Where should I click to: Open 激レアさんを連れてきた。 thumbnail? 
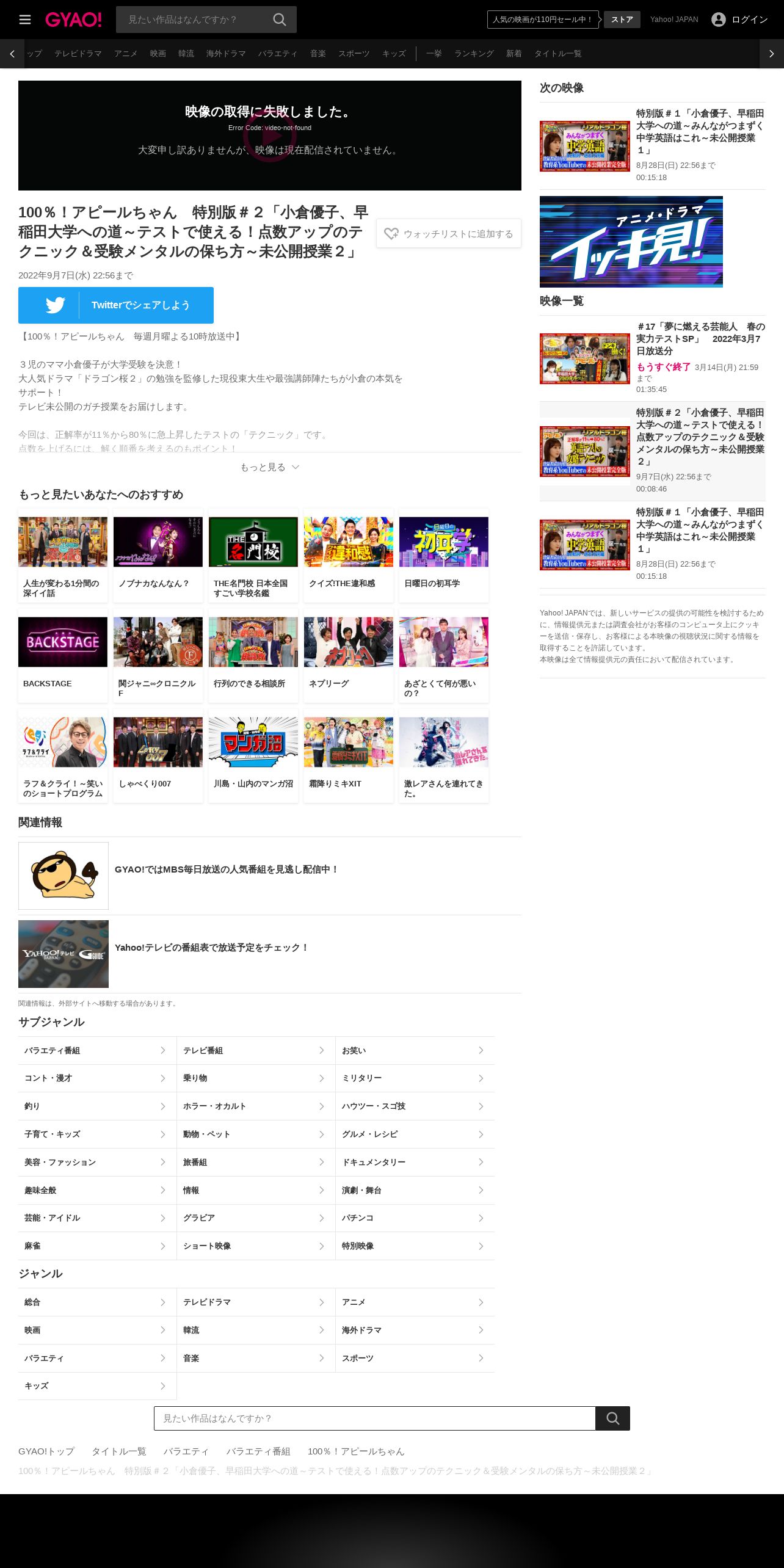444,742
